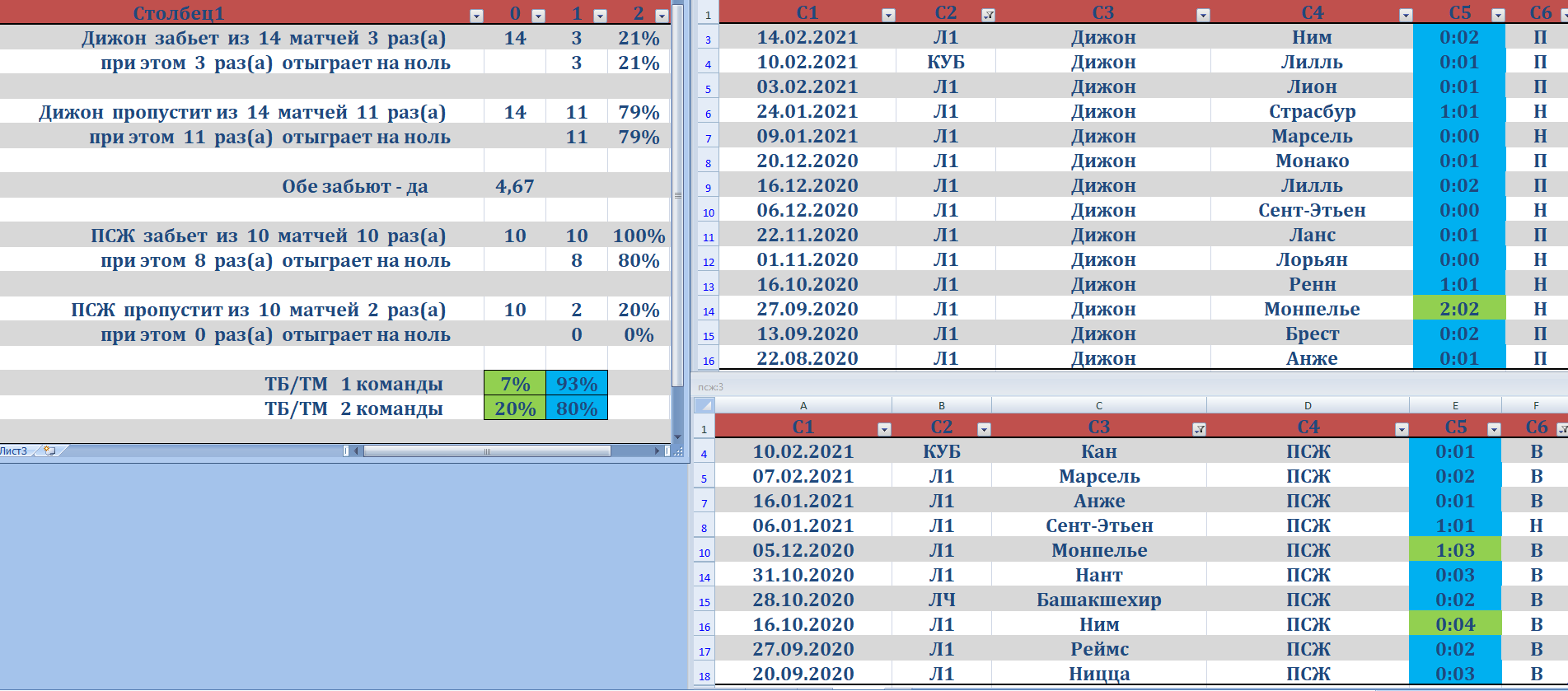Image resolution: width=1568 pixels, height=691 pixels.
Task: Click the Башакшехир cell in ПСЖ table
Action: (1099, 600)
